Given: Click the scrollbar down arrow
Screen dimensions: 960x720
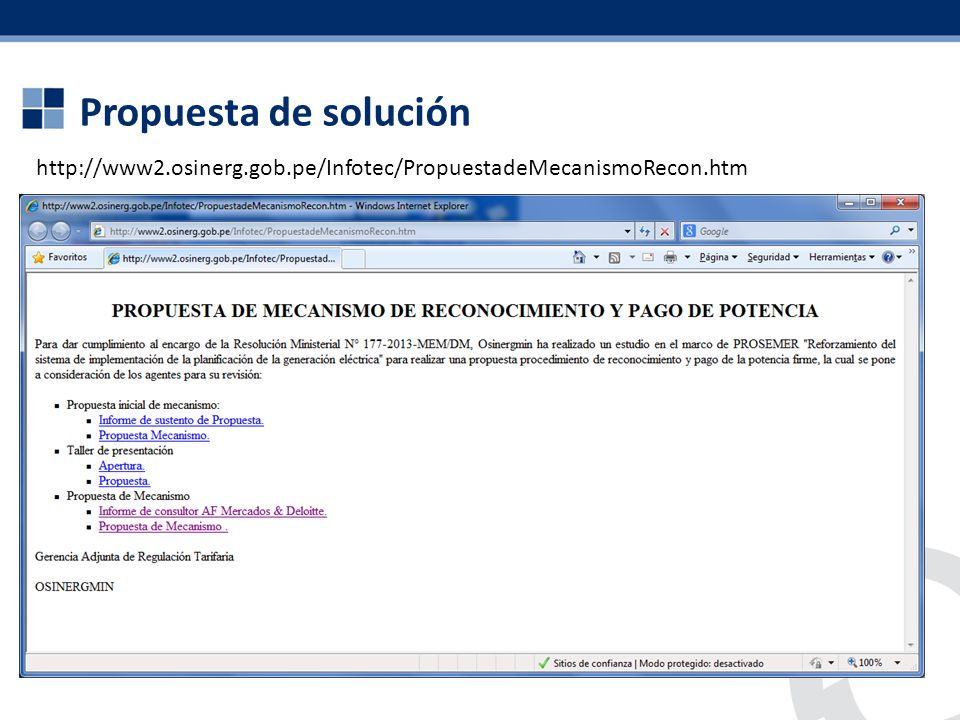Looking at the screenshot, I should pos(911,645).
